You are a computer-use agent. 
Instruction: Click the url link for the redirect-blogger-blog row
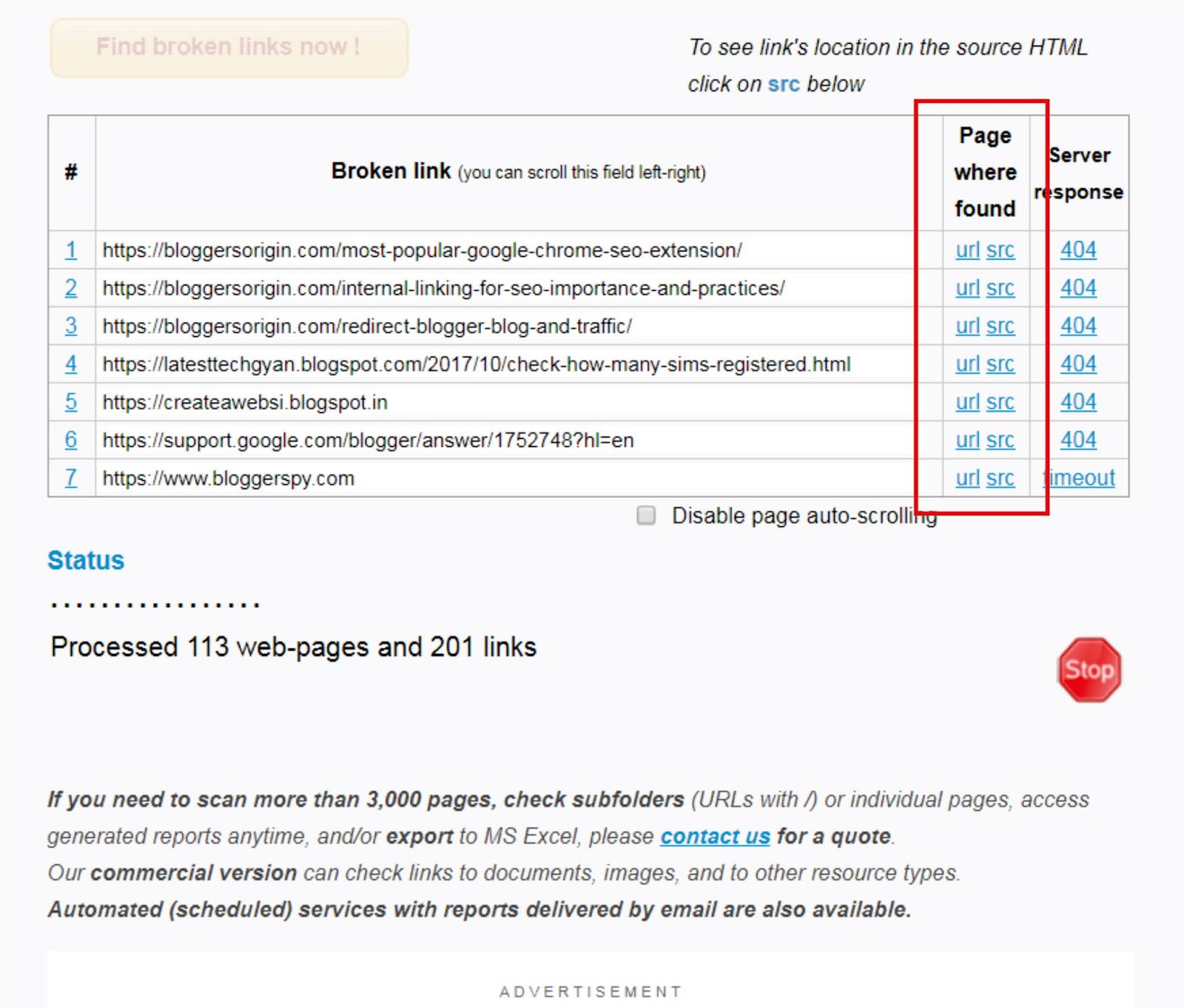966,326
